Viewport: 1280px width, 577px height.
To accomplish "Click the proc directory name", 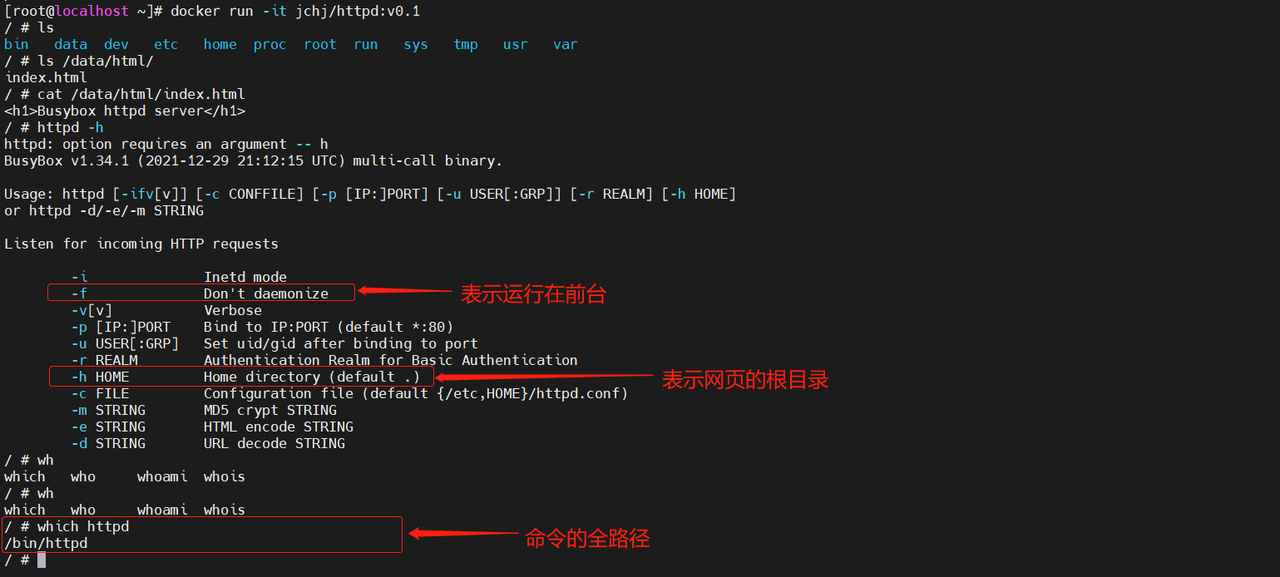I will pyautogui.click(x=269, y=44).
